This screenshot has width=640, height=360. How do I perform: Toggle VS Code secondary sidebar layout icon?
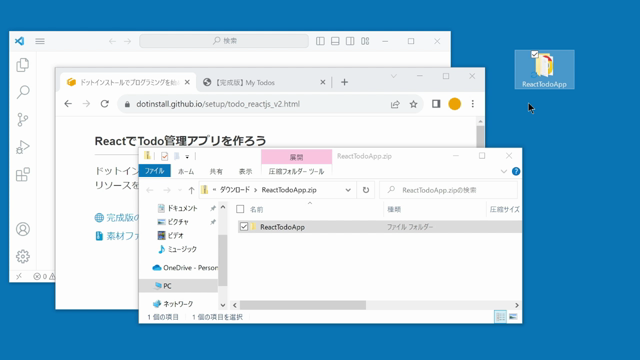click(x=350, y=41)
